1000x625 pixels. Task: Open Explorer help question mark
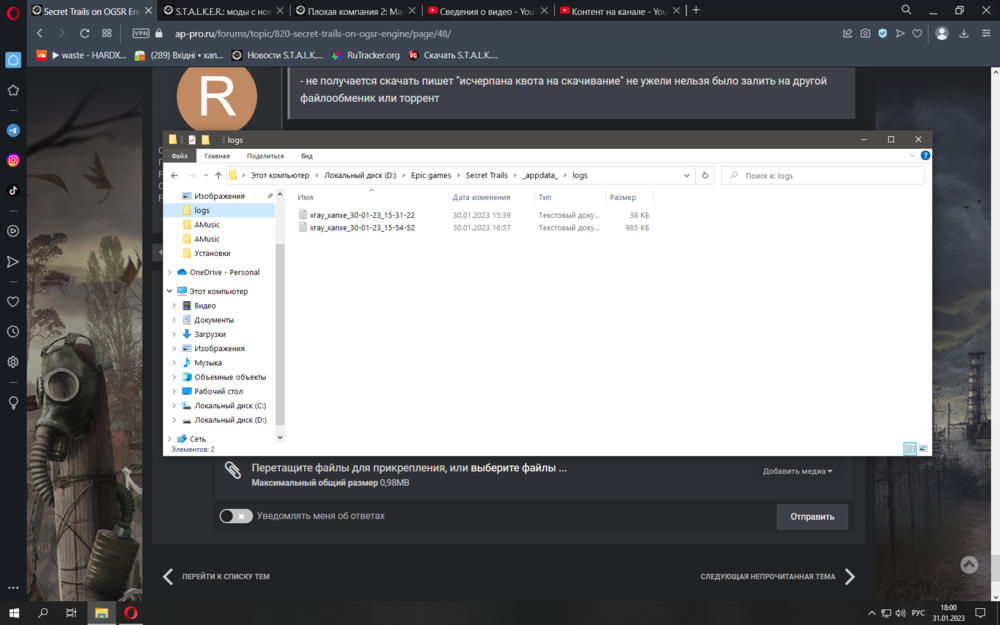(925, 156)
